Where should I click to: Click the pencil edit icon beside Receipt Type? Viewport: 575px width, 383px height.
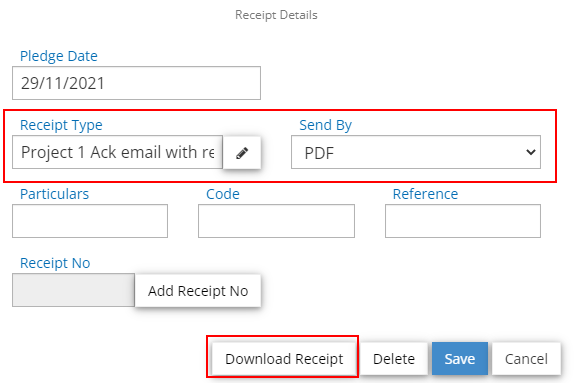pyautogui.click(x=242, y=153)
